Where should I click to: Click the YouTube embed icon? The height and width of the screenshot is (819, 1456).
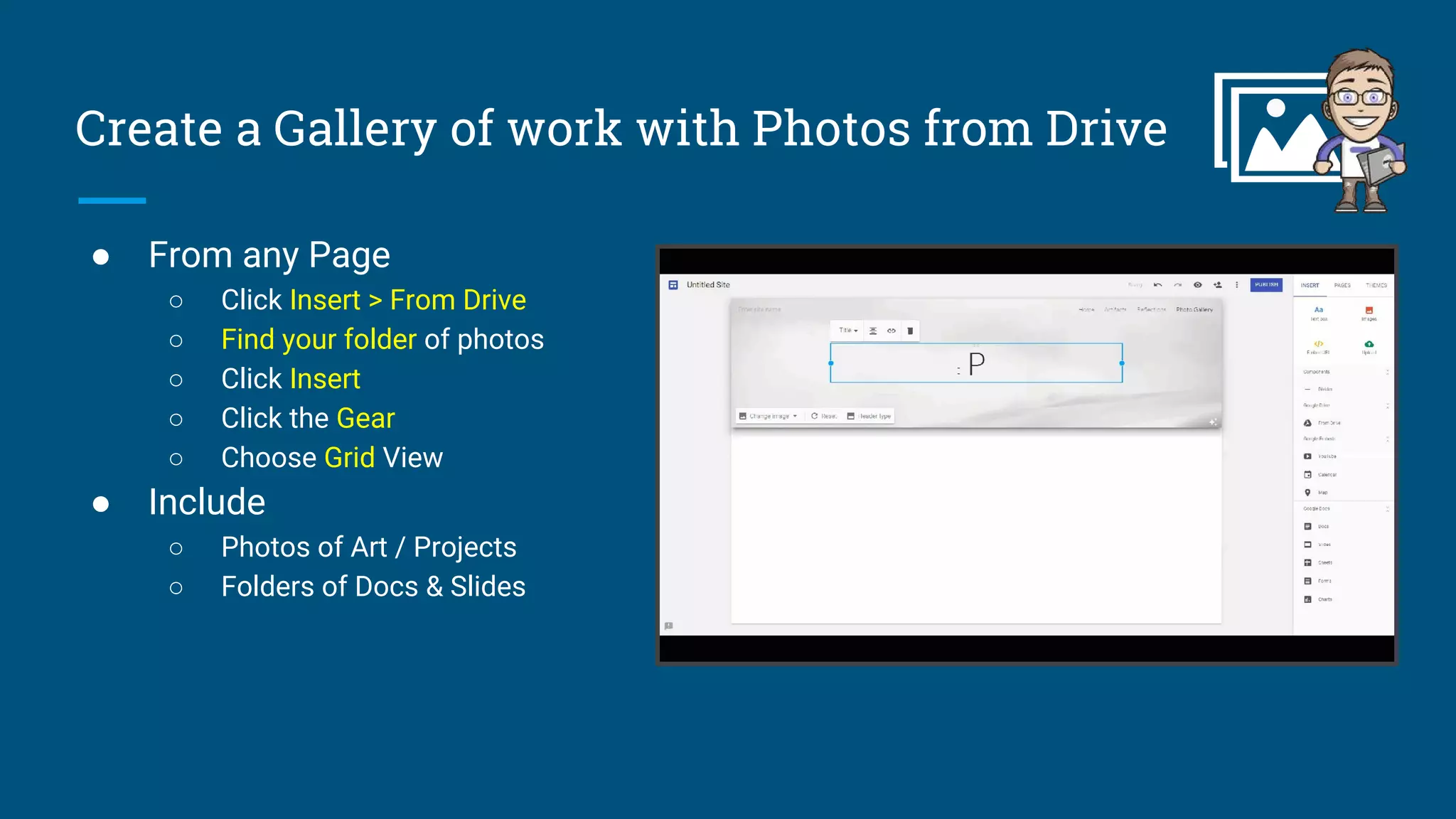[1307, 456]
